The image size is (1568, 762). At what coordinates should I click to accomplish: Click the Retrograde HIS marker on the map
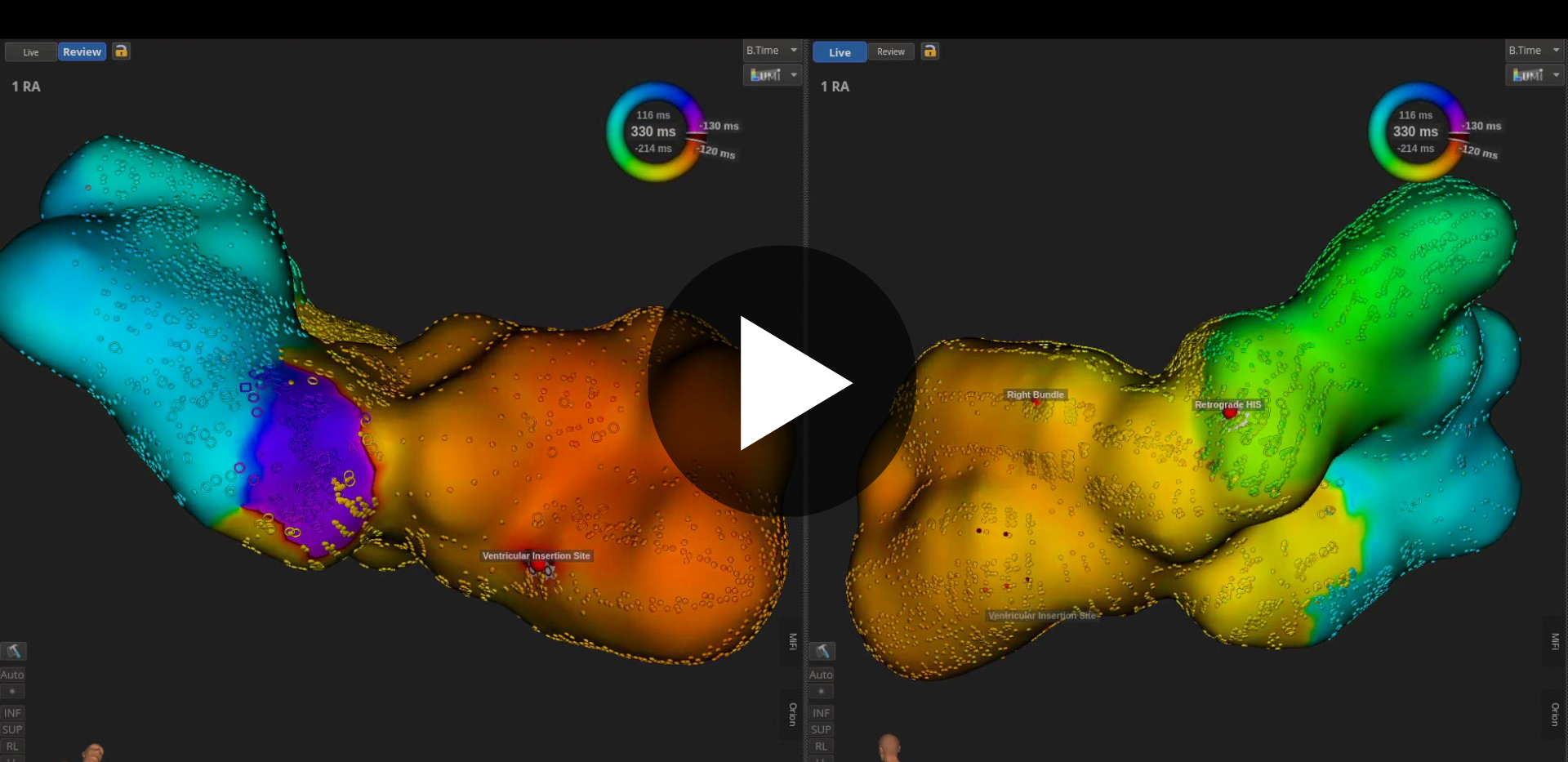click(x=1230, y=413)
